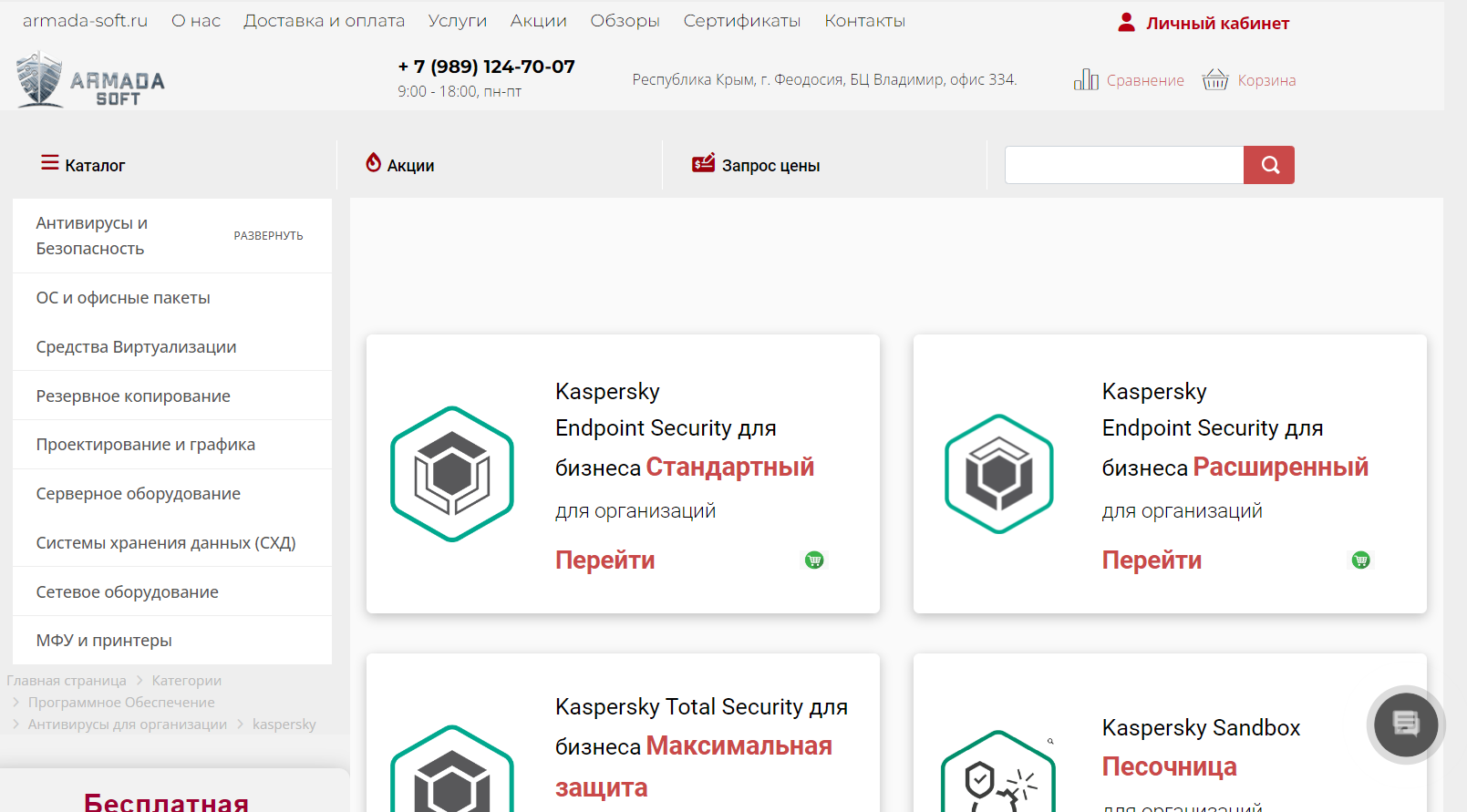The image size is (1467, 812).
Task: Click the Корзина link
Action: [x=1266, y=80]
